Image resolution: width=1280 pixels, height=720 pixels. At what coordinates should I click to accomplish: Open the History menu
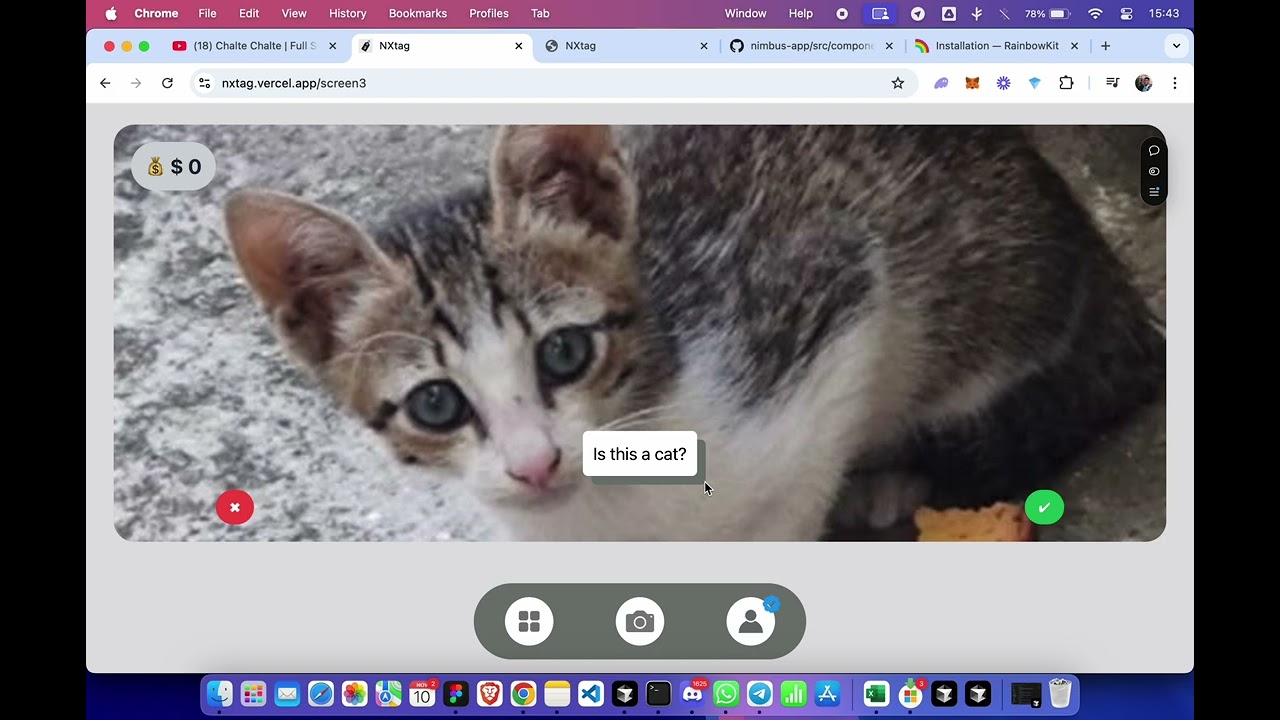[348, 14]
